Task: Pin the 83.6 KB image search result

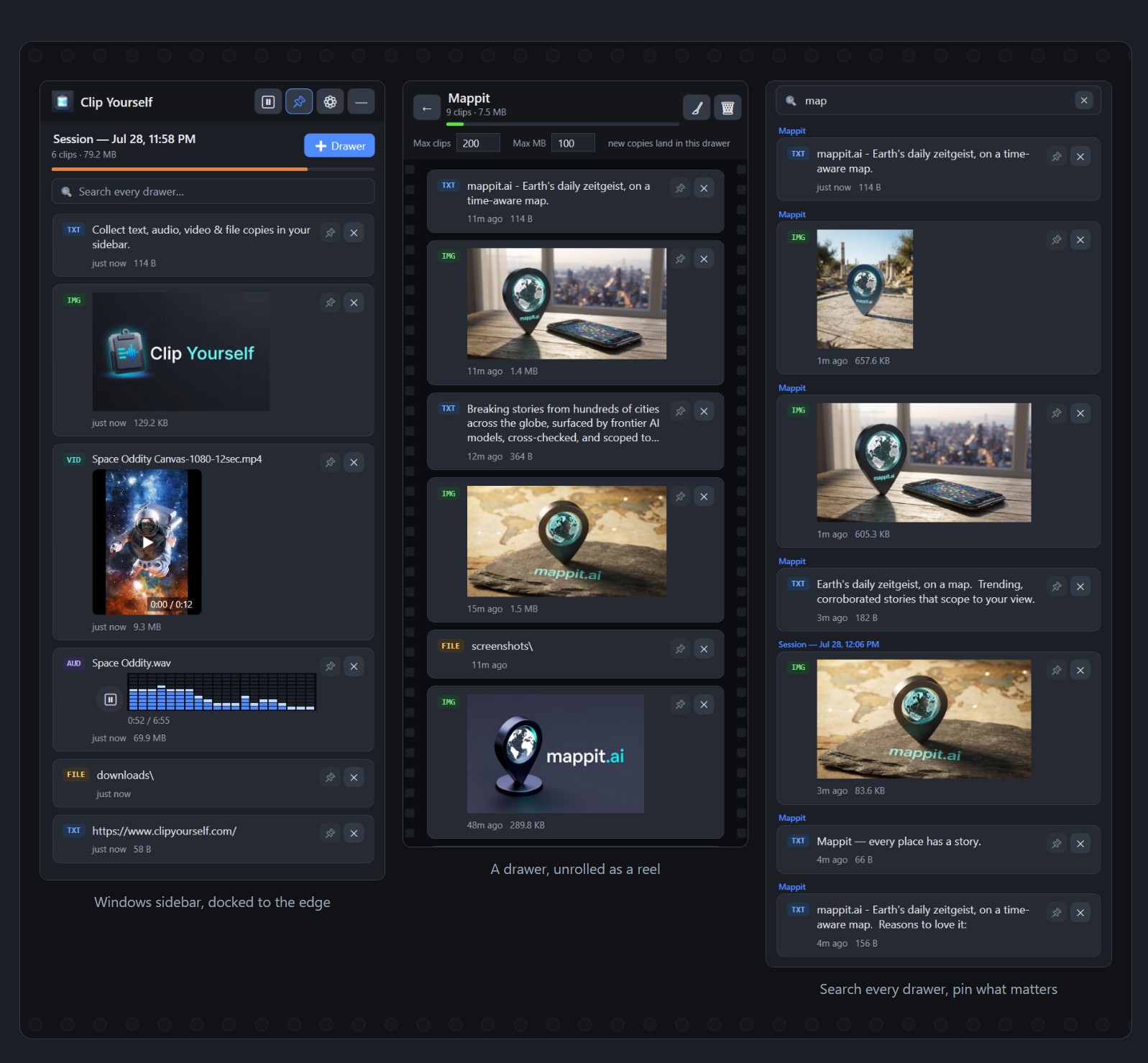Action: [x=1057, y=670]
